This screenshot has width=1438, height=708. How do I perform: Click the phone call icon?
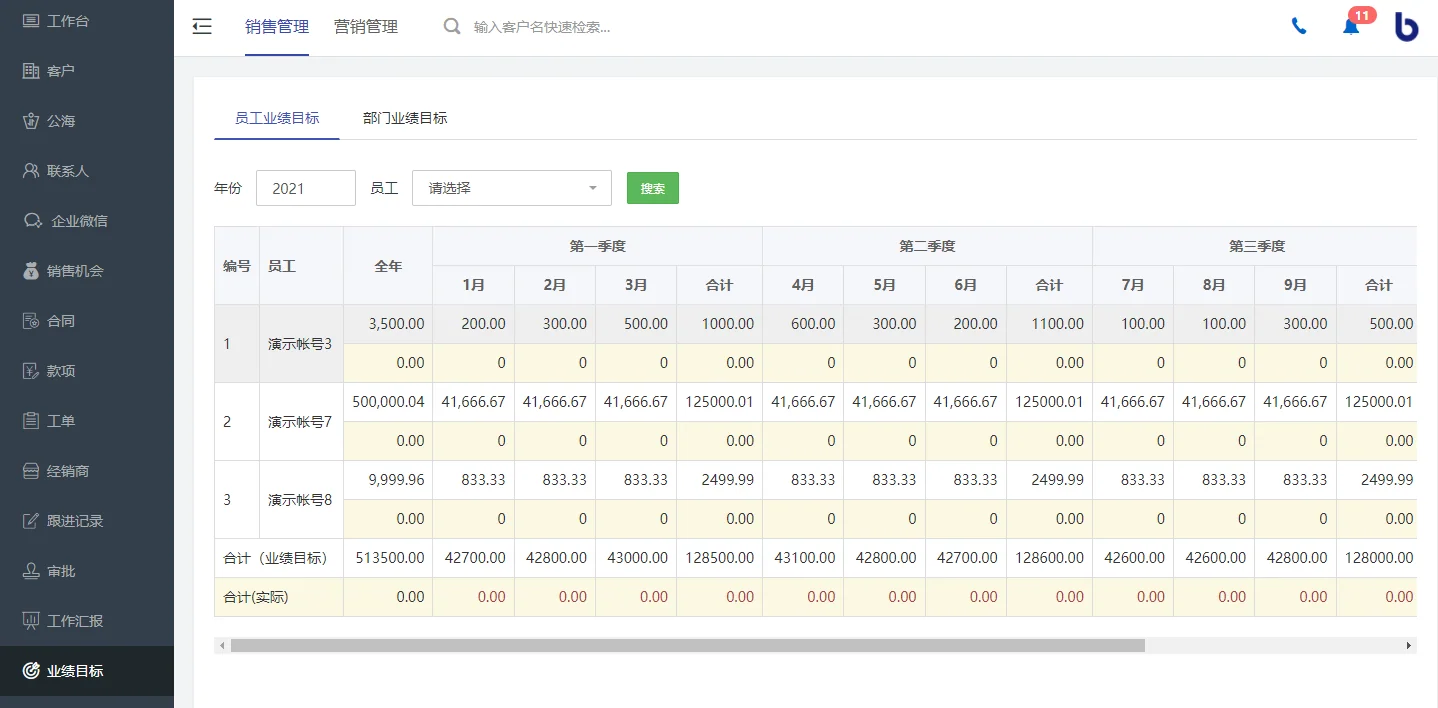coord(1299,27)
